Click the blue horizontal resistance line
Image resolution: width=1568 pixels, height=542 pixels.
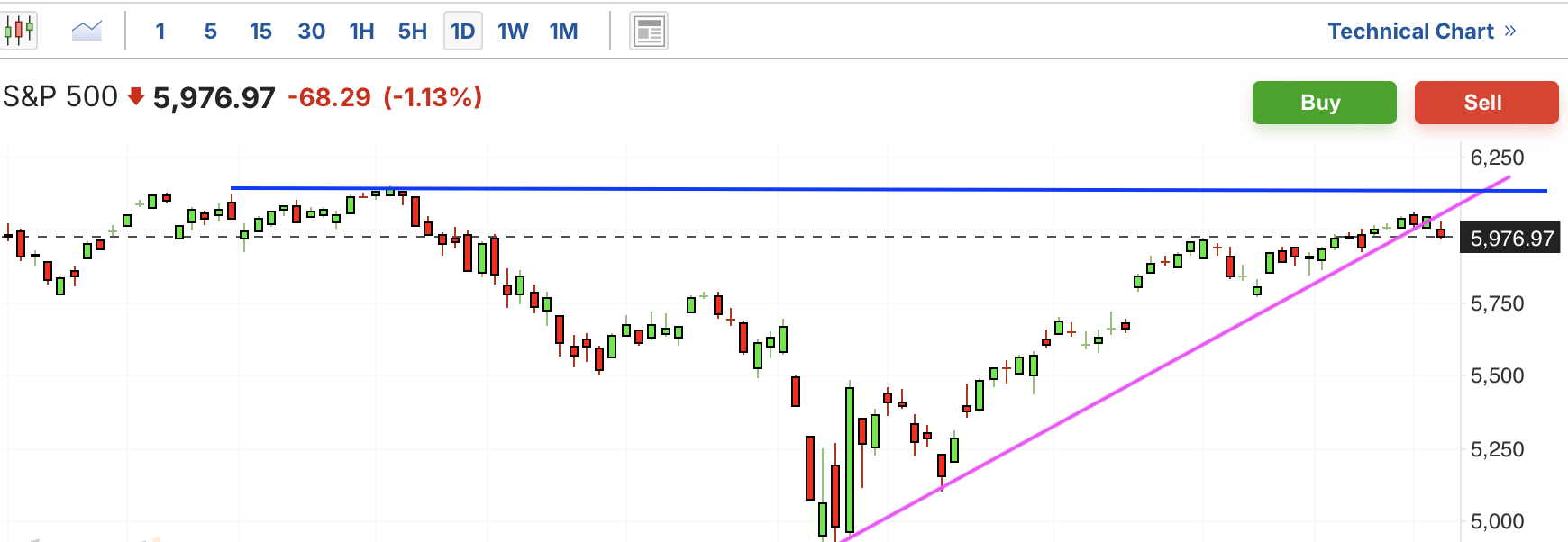pos(889,189)
